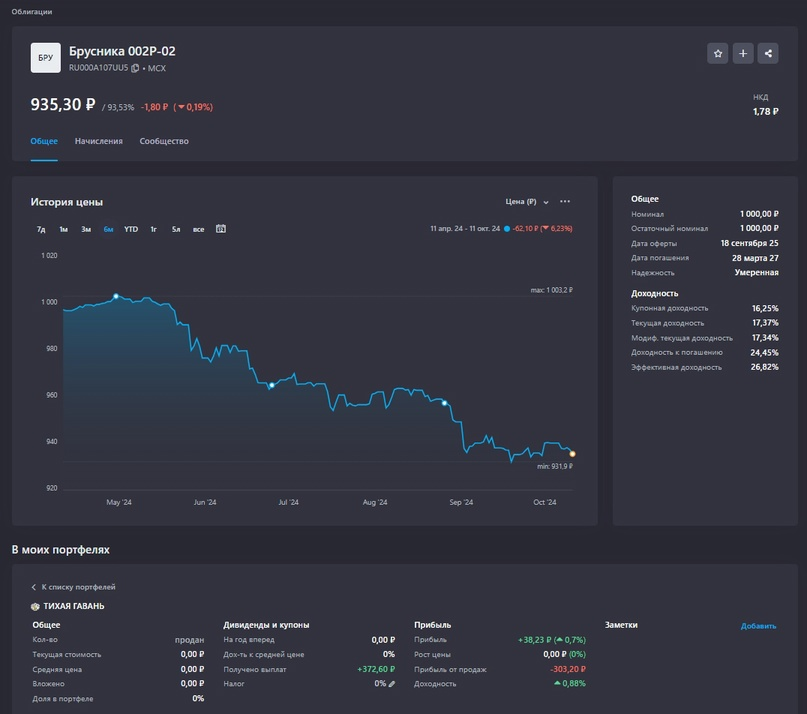
Task: Click ТИХАЯ ГАВАНЬ portfolio name
Action: point(74,606)
